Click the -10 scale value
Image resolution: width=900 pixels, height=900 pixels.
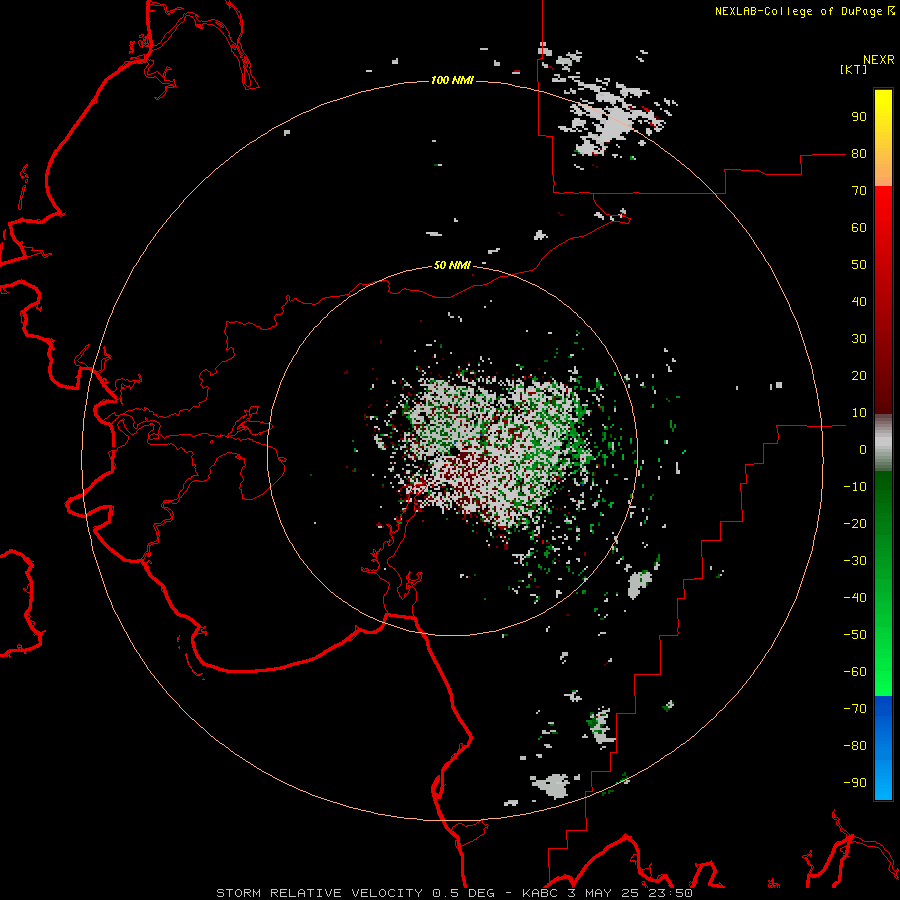click(855, 487)
